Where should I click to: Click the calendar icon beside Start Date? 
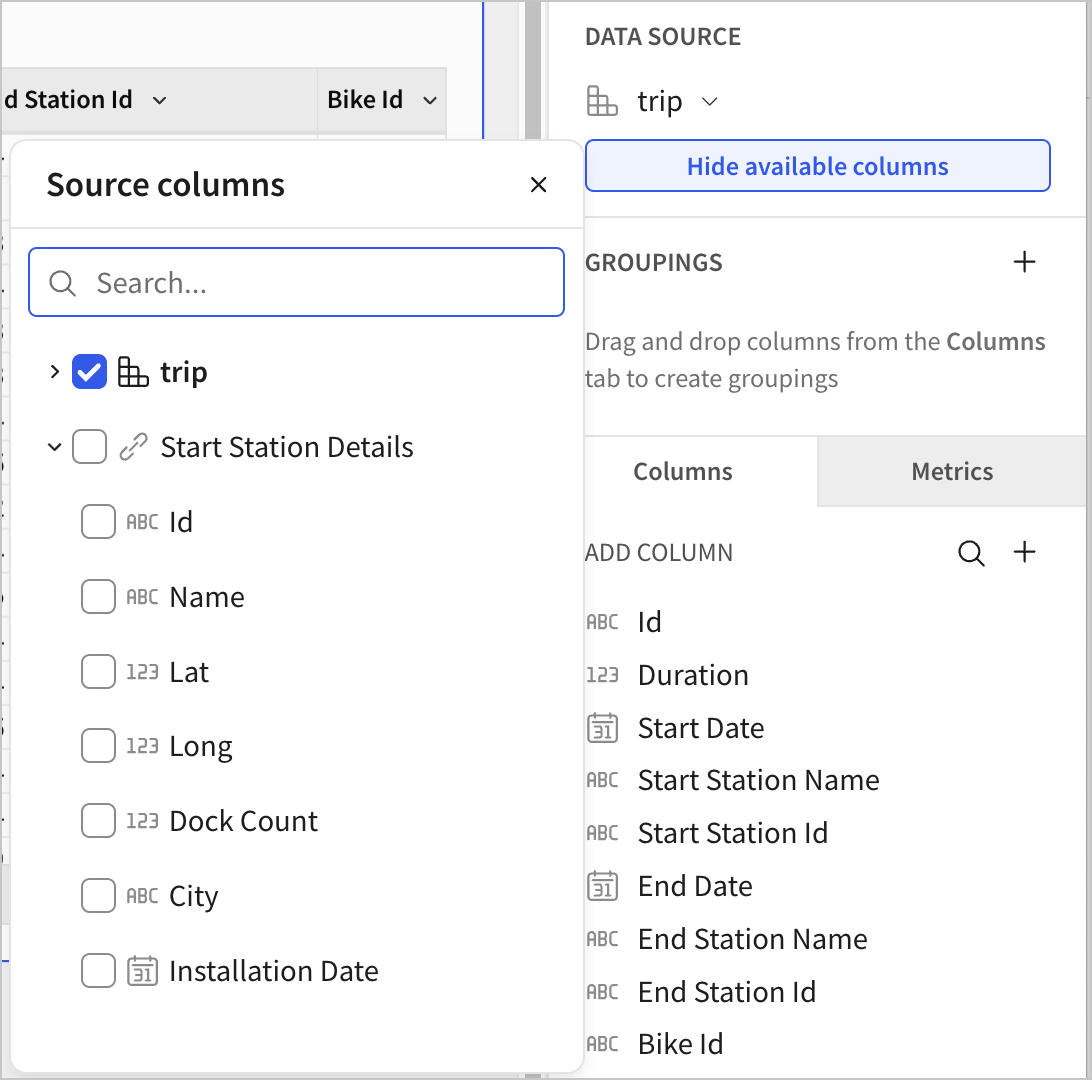(602, 728)
